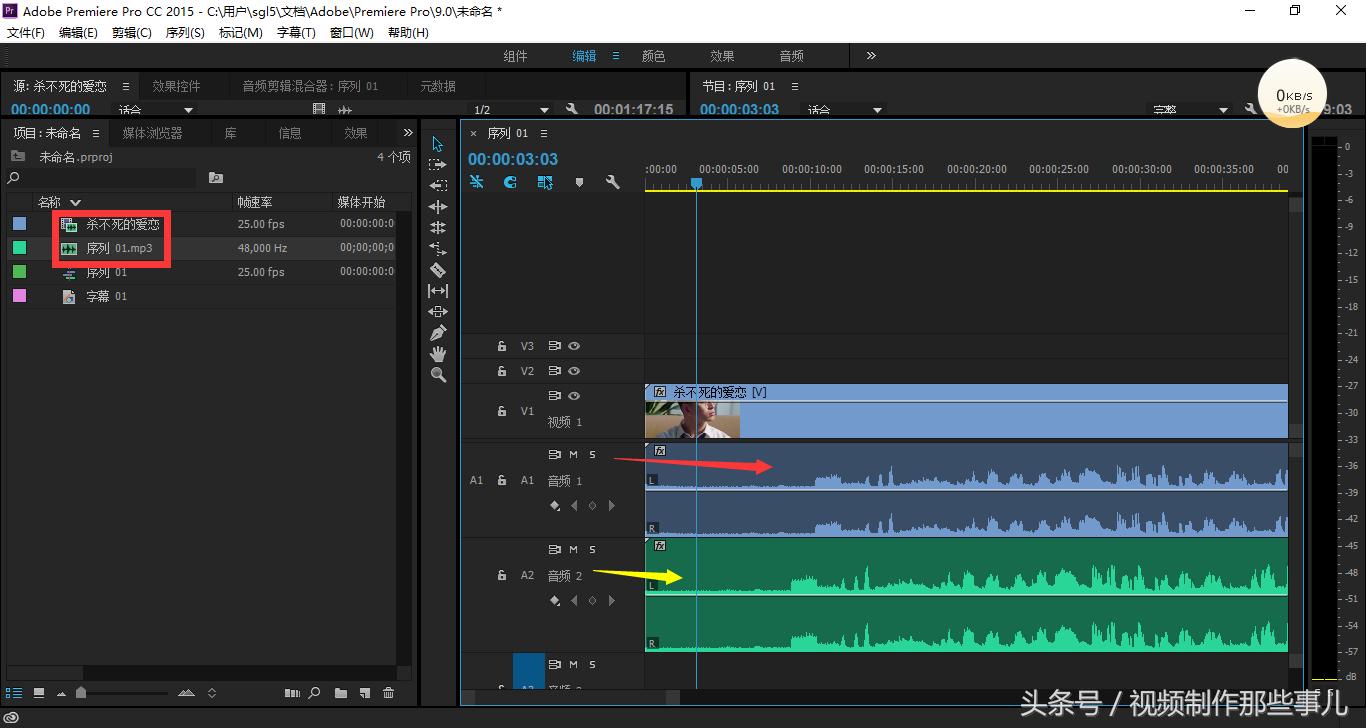Select the Razor tool

pos(437,270)
